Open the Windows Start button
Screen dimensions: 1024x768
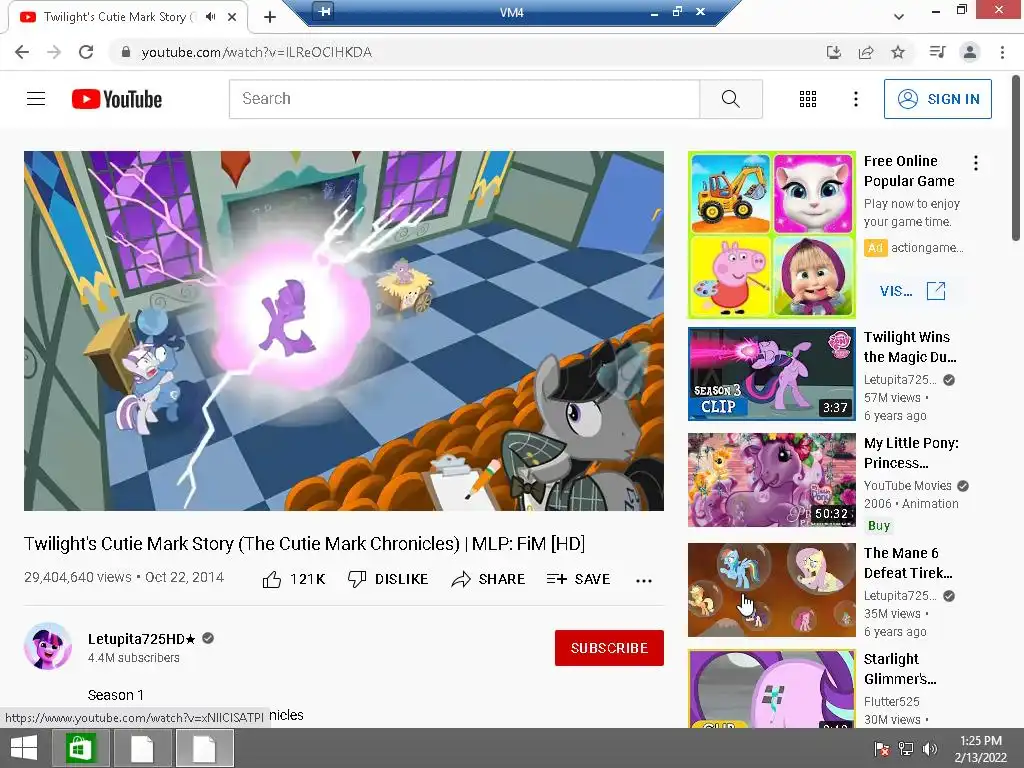24,748
